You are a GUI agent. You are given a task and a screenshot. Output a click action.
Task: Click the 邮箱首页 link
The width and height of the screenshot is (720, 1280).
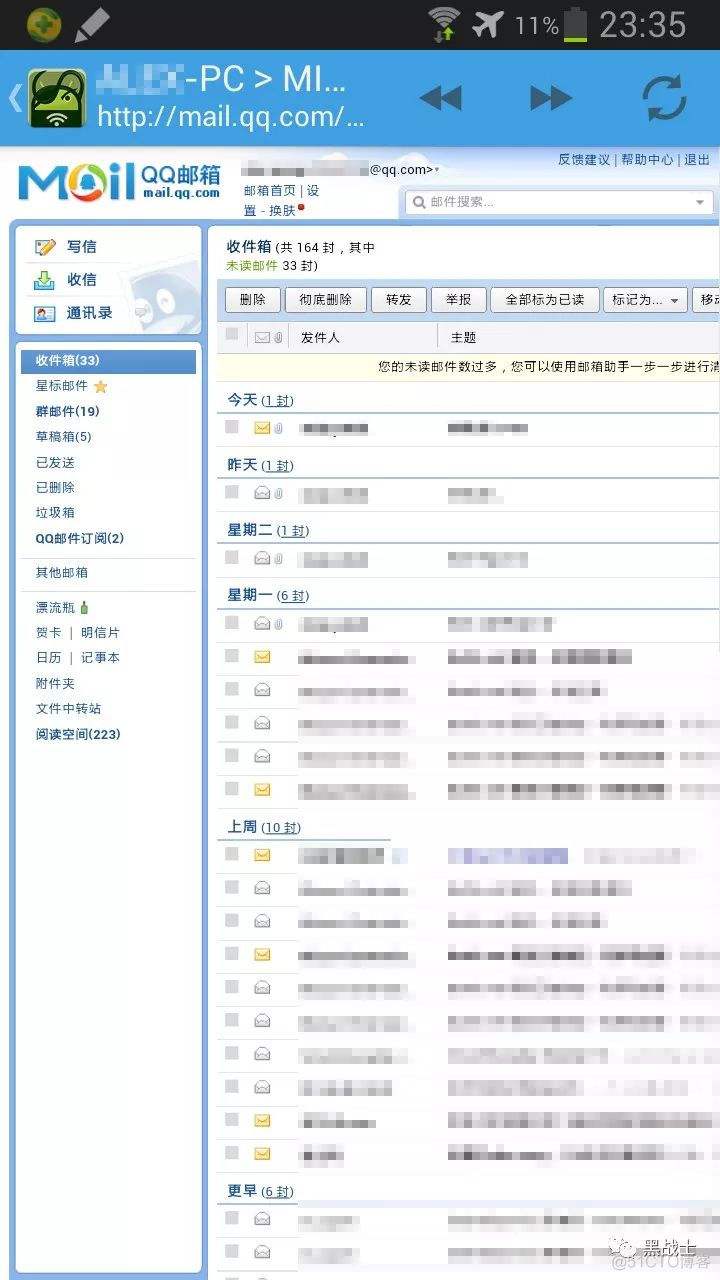click(x=270, y=191)
